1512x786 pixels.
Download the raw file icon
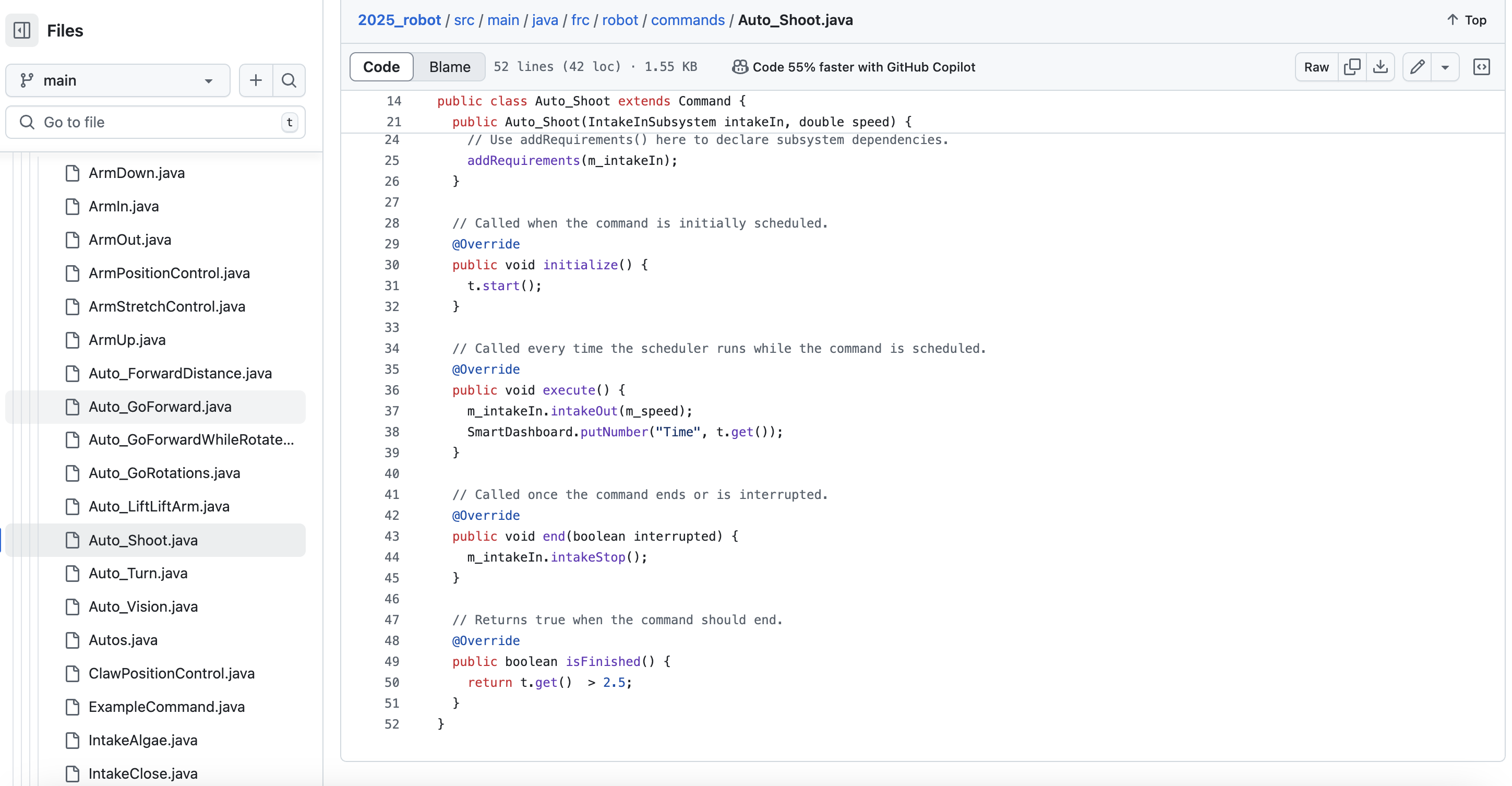click(x=1381, y=67)
